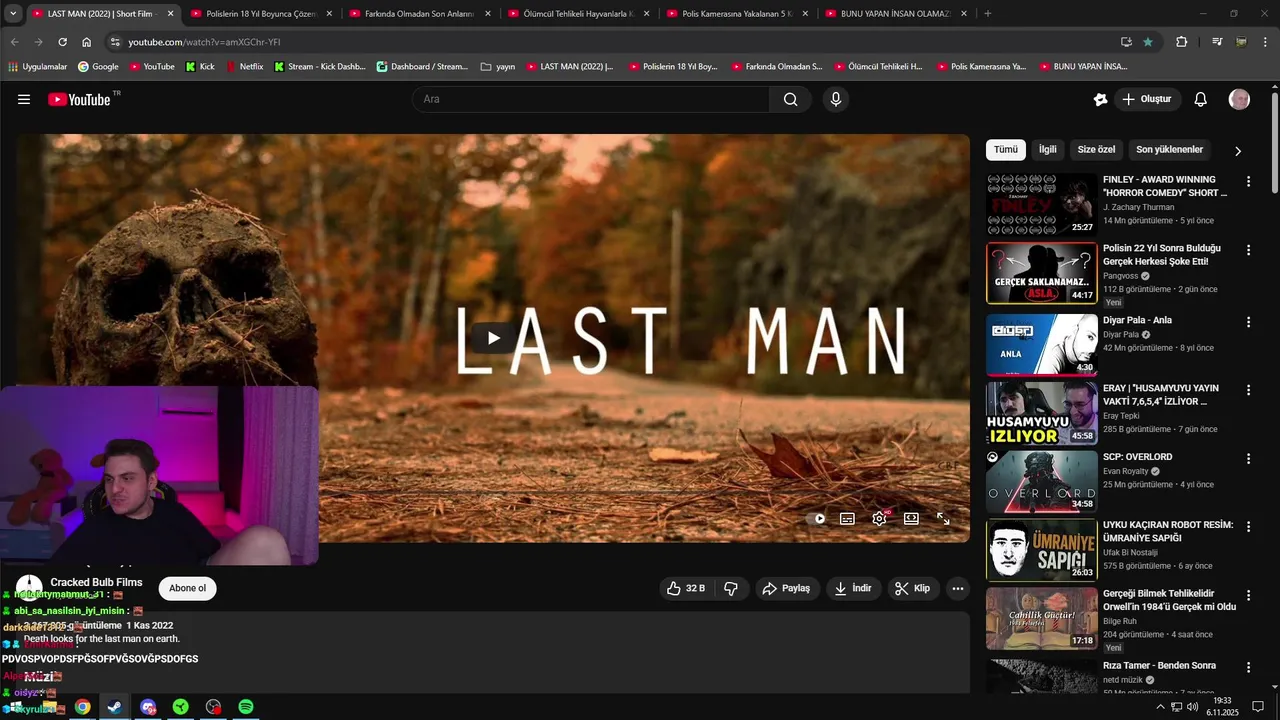Subscribe with Abone ol button

point(187,588)
